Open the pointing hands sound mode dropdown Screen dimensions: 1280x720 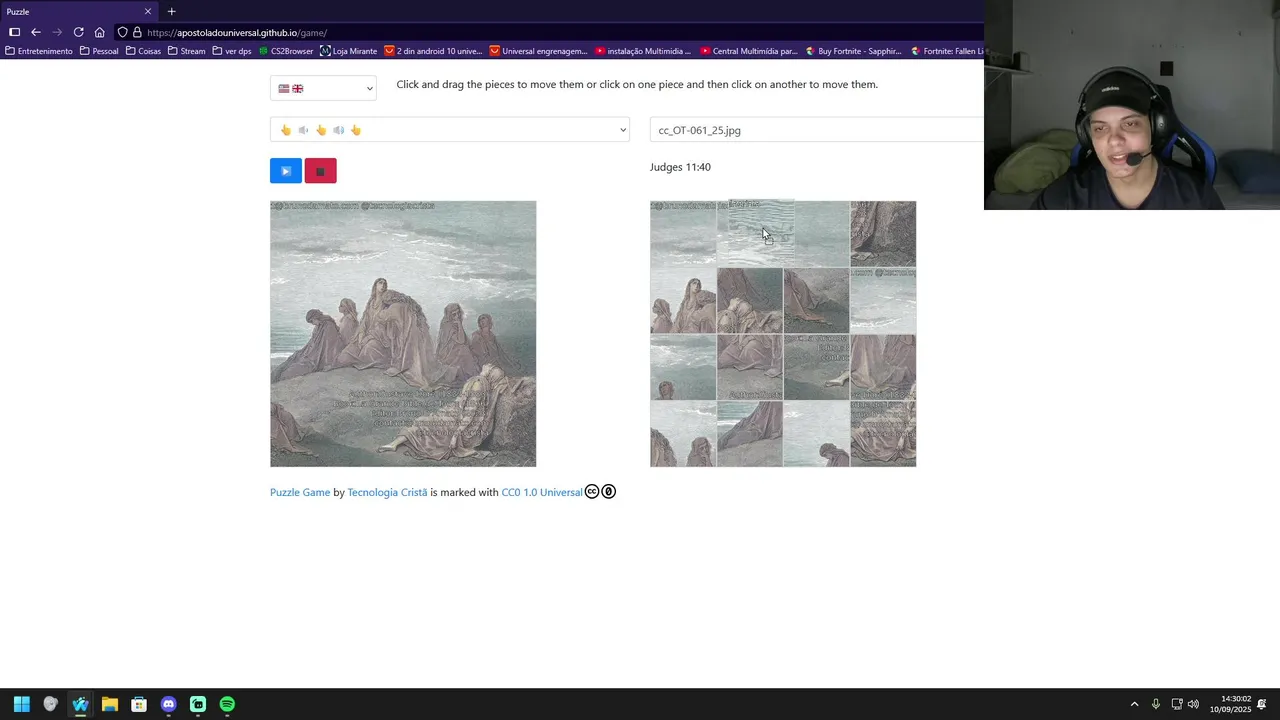pos(449,130)
